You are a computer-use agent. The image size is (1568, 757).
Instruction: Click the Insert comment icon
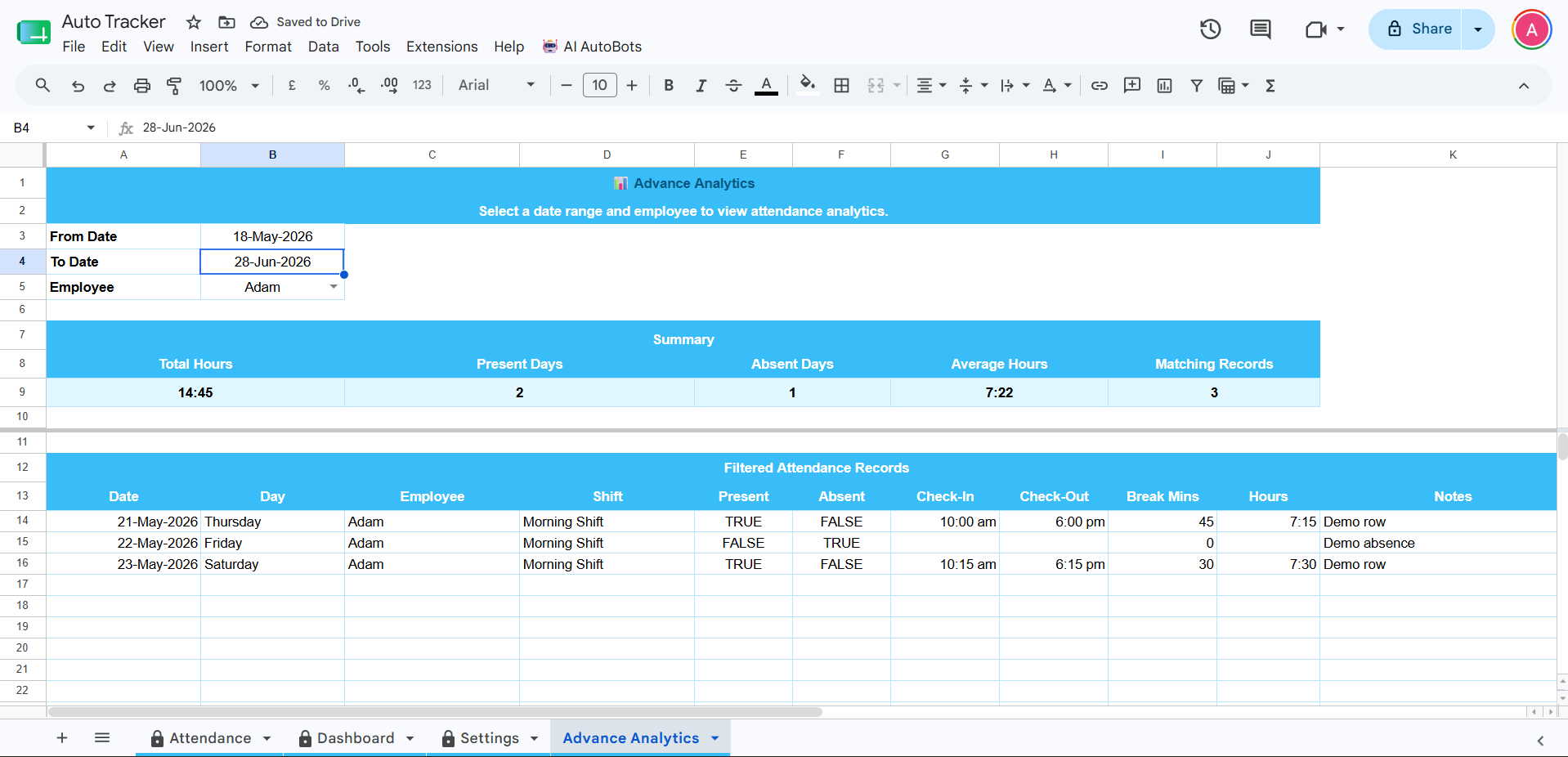click(x=1132, y=85)
